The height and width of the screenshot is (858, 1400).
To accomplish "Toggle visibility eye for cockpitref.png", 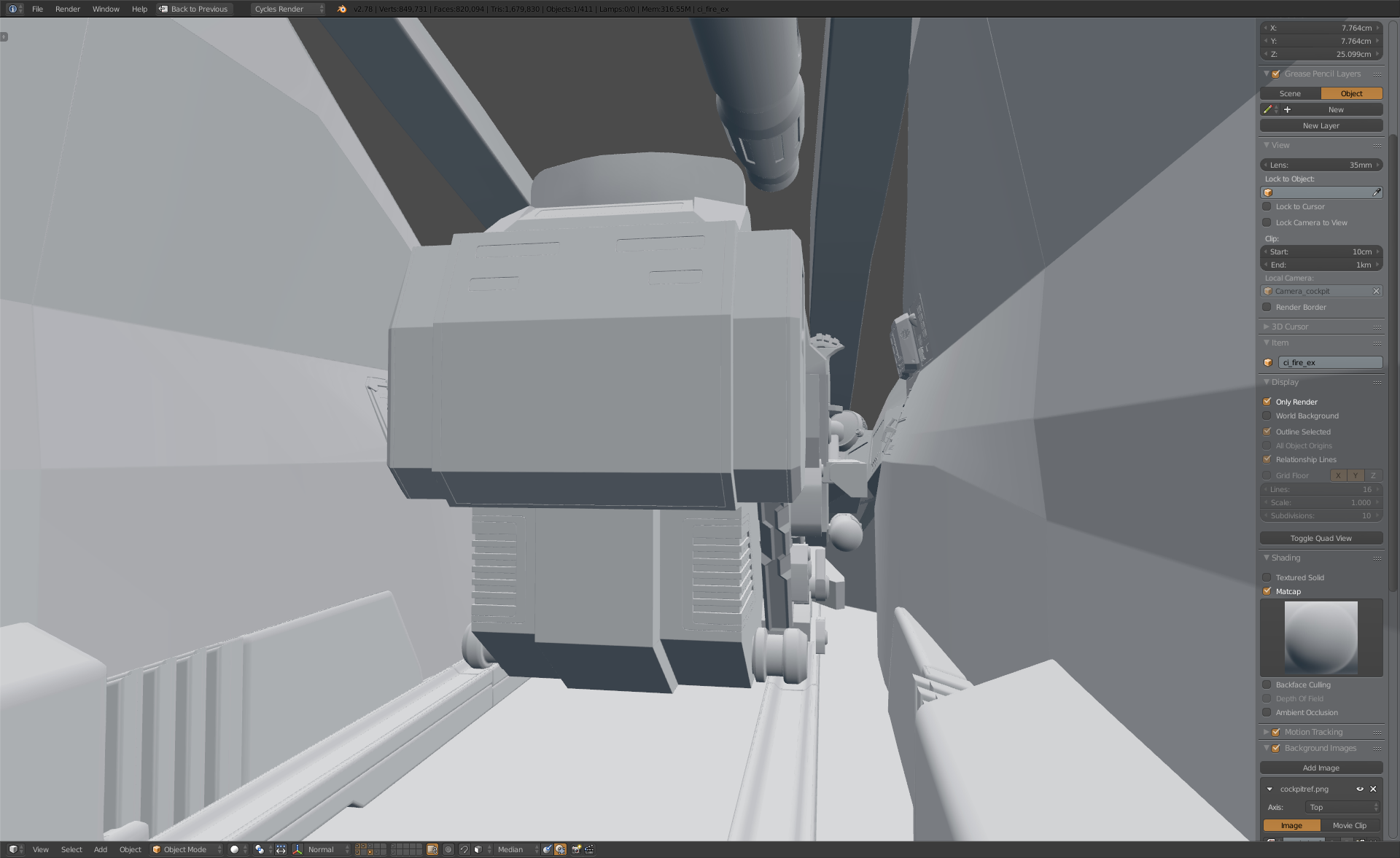I will 1359,789.
